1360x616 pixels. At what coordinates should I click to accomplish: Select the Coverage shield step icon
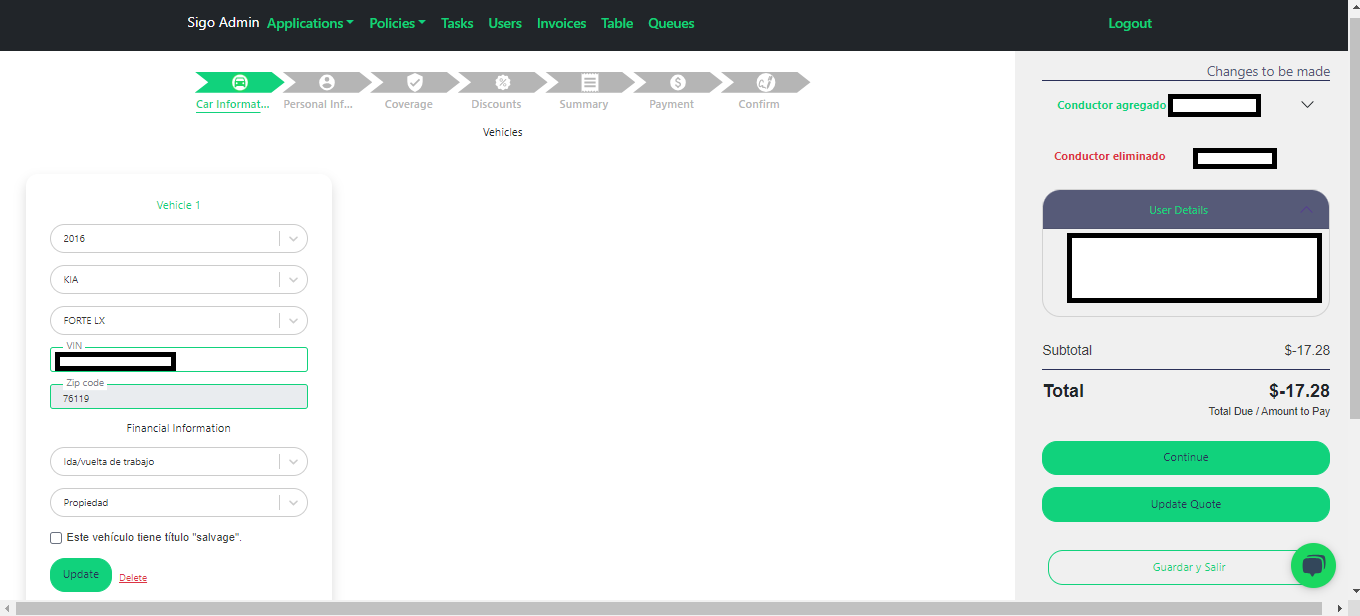coord(414,82)
